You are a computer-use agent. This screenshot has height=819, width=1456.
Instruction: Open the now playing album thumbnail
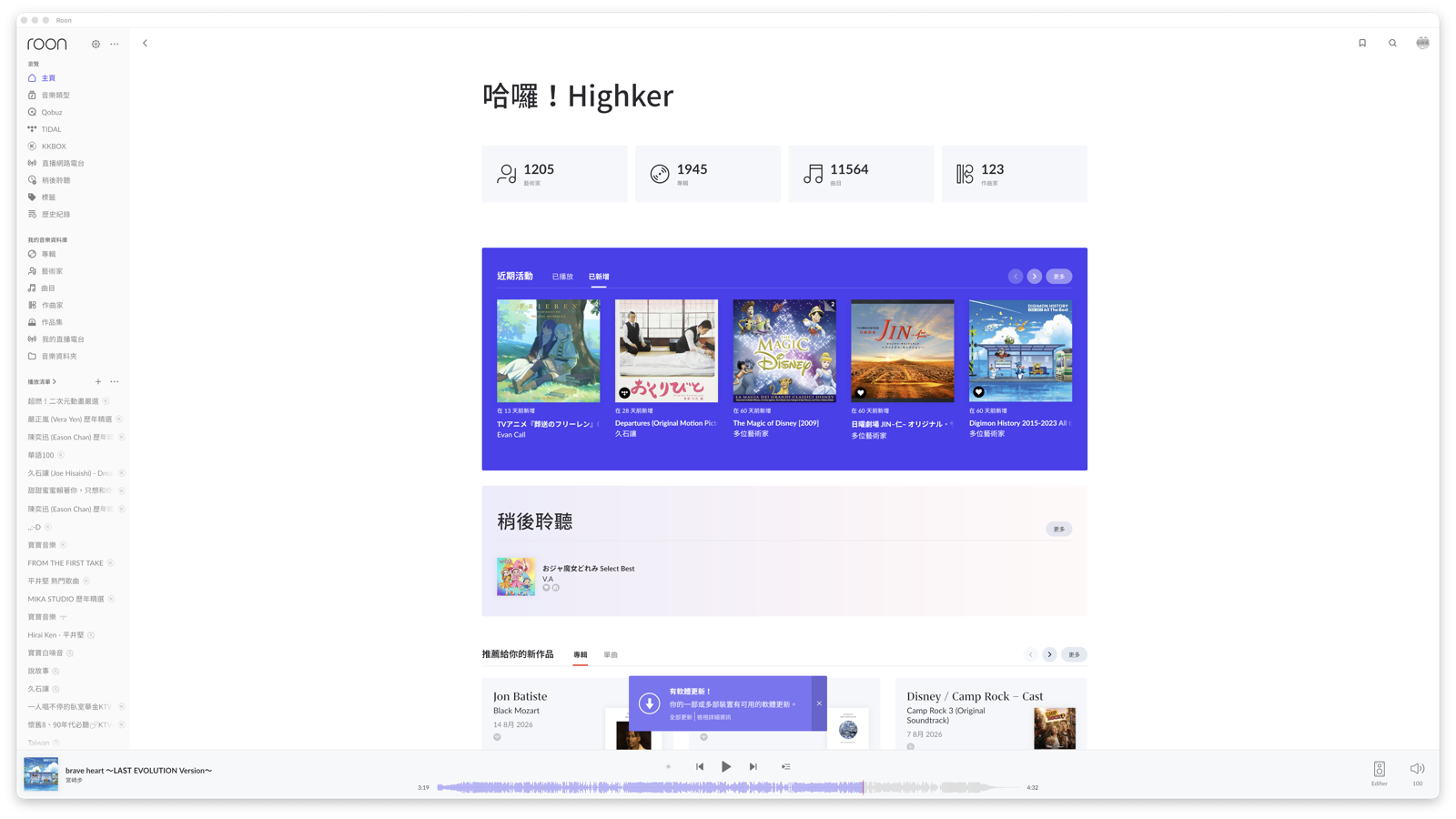[x=41, y=774]
